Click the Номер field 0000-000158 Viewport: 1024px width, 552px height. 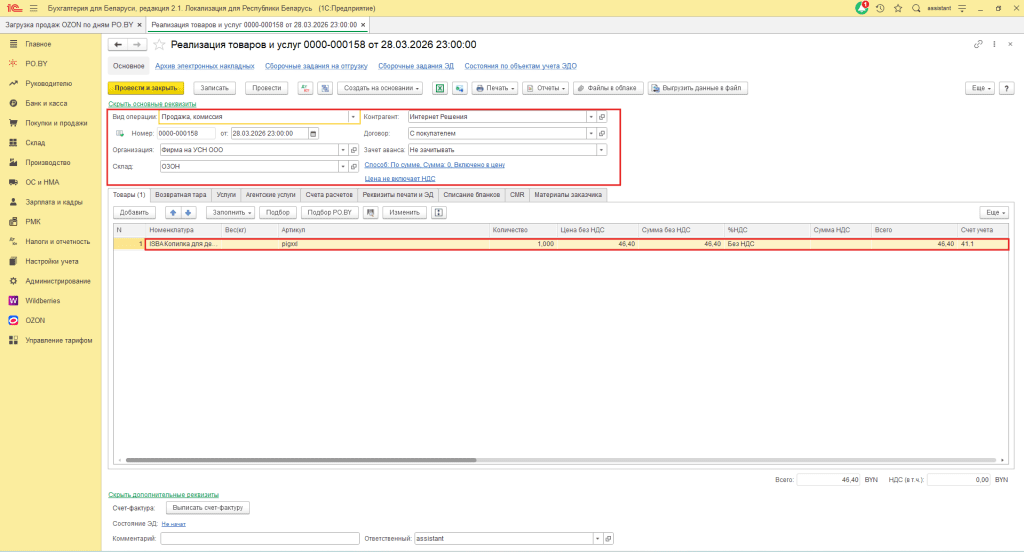tap(186, 133)
